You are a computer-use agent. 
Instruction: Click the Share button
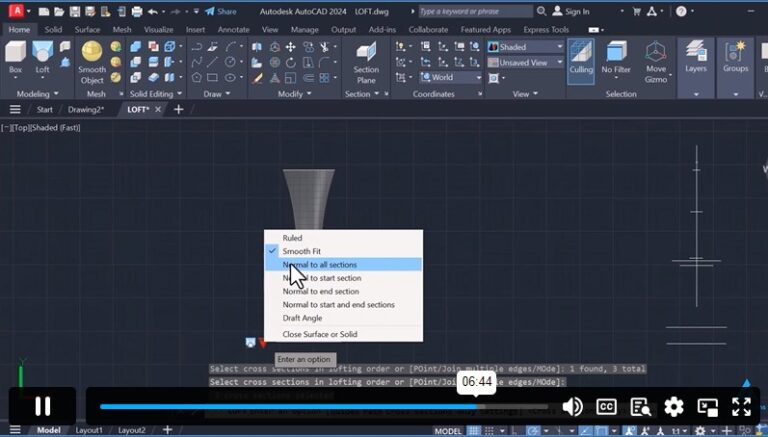pos(221,11)
